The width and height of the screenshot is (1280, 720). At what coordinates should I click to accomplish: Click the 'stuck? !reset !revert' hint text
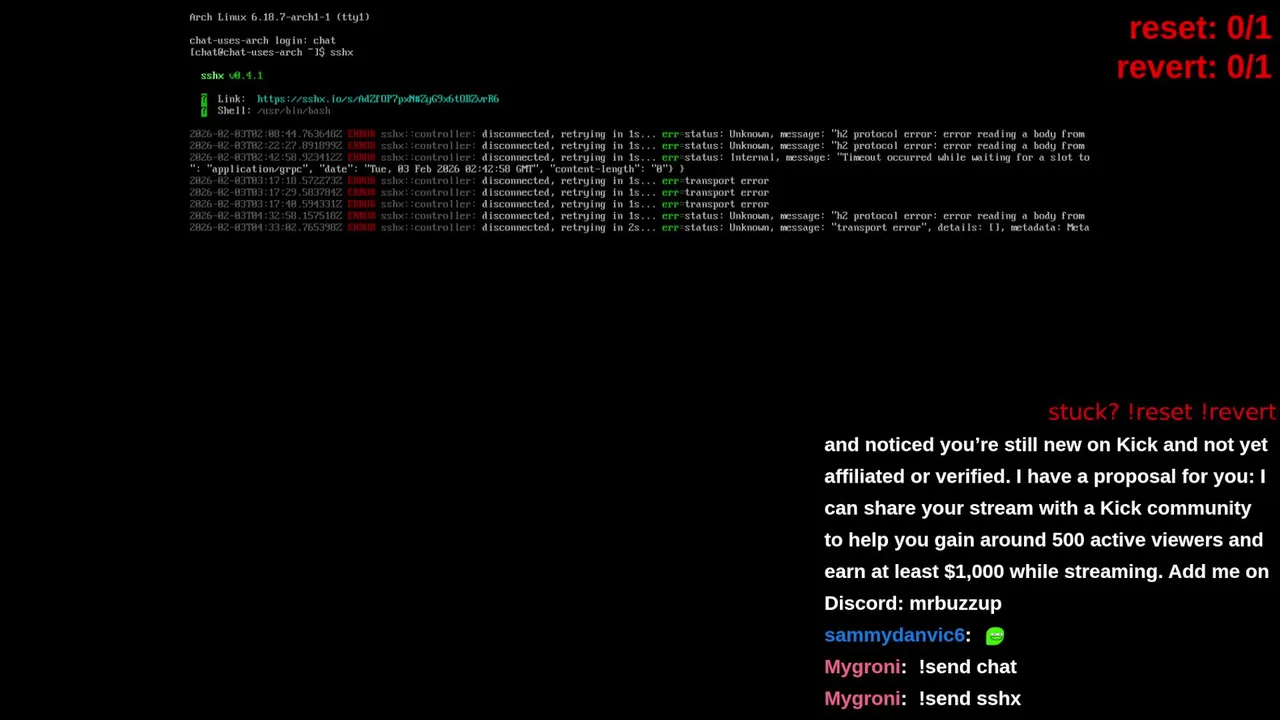pos(1162,412)
